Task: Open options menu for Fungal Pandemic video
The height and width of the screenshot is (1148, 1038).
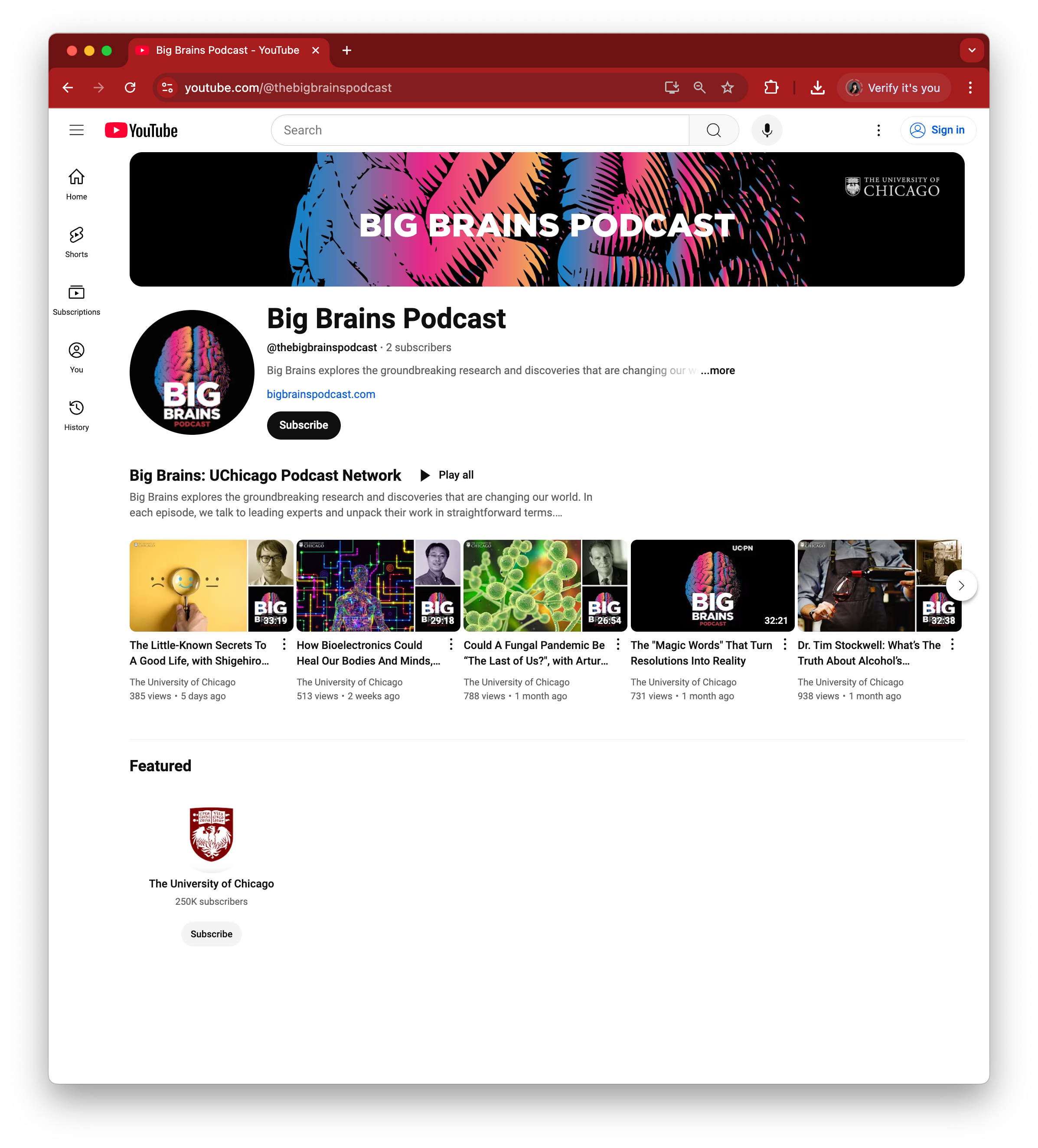Action: click(618, 645)
